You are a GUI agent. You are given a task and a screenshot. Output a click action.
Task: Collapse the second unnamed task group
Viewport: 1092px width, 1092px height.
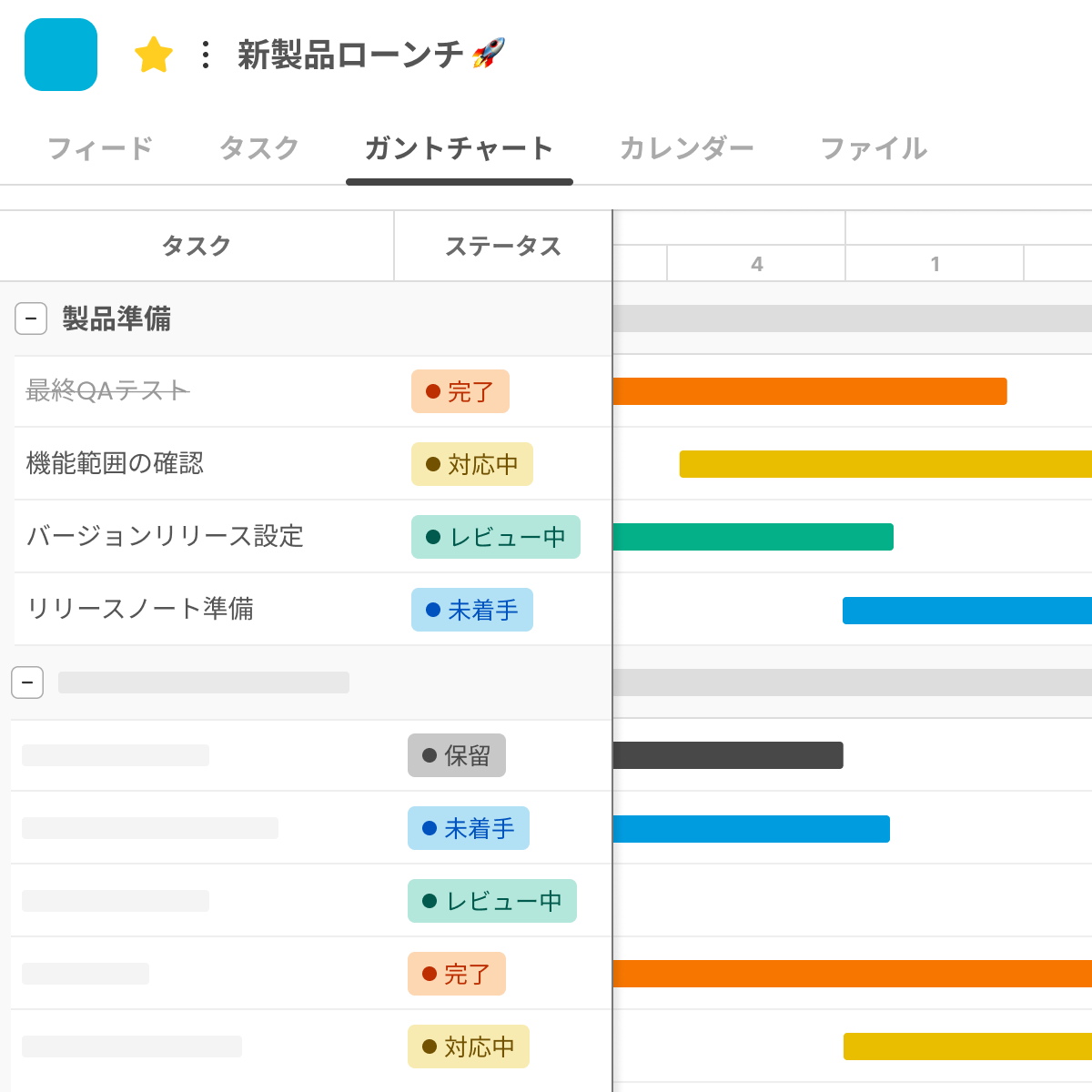[27, 682]
